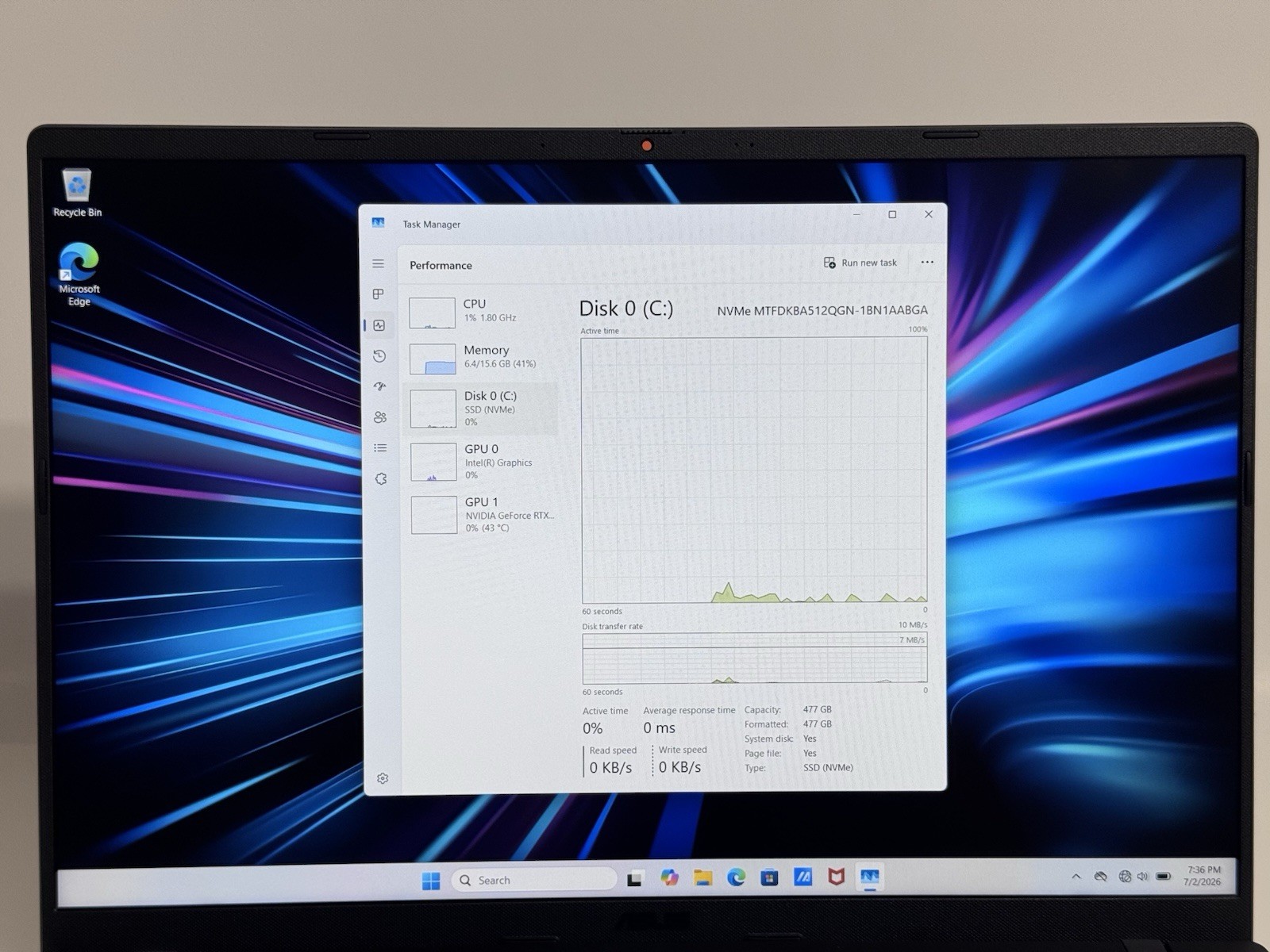
Task: Close the Task Manager window
Action: point(928,214)
